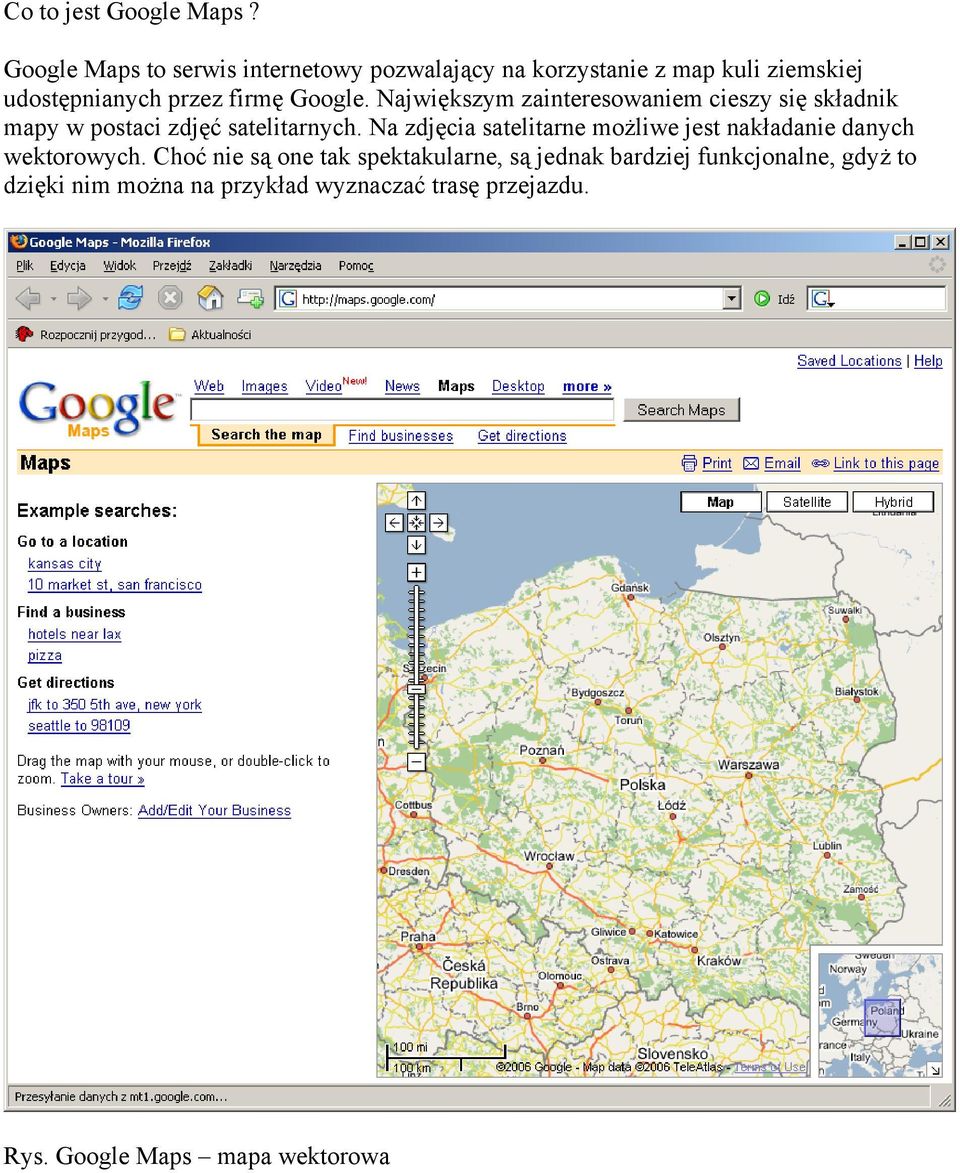Open the Plik menu
Image resolution: width=960 pixels, height=1173 pixels.
(x=25, y=266)
